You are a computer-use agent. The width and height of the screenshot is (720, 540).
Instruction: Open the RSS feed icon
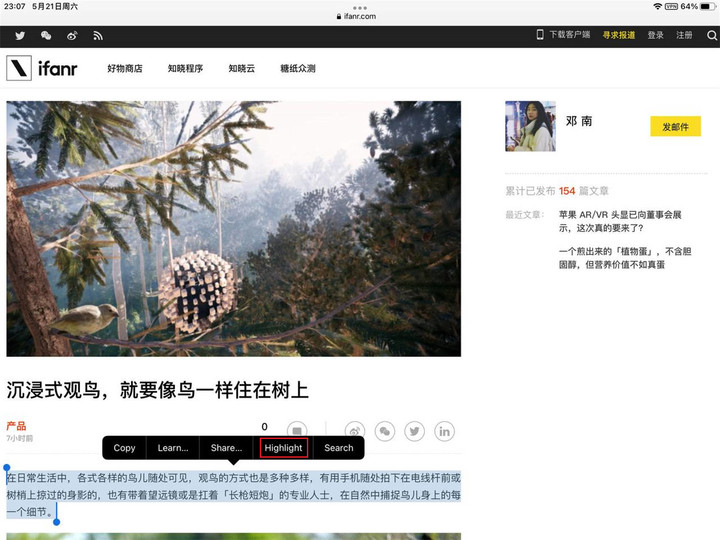click(x=98, y=35)
